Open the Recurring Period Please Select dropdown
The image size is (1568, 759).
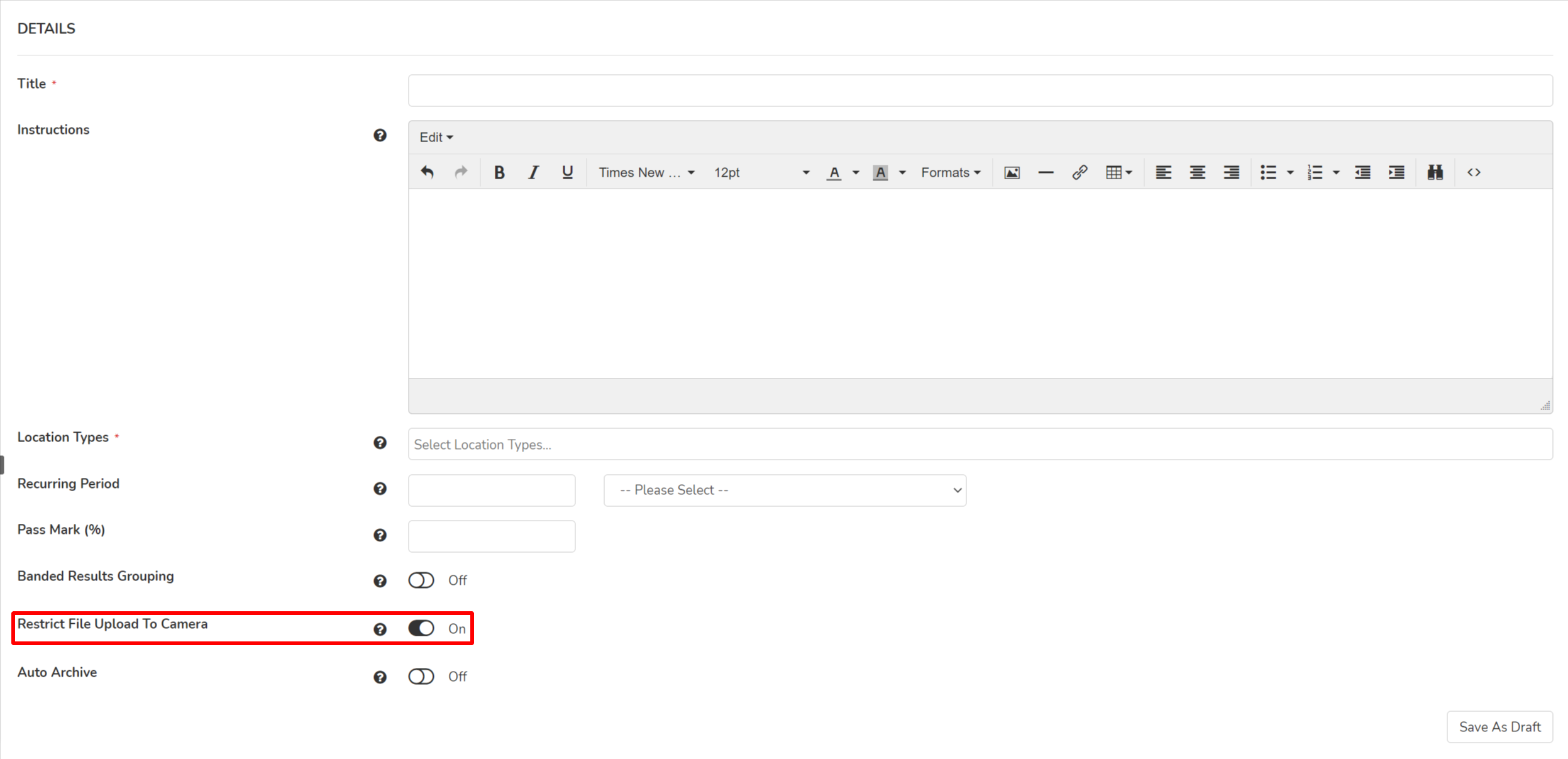click(784, 490)
